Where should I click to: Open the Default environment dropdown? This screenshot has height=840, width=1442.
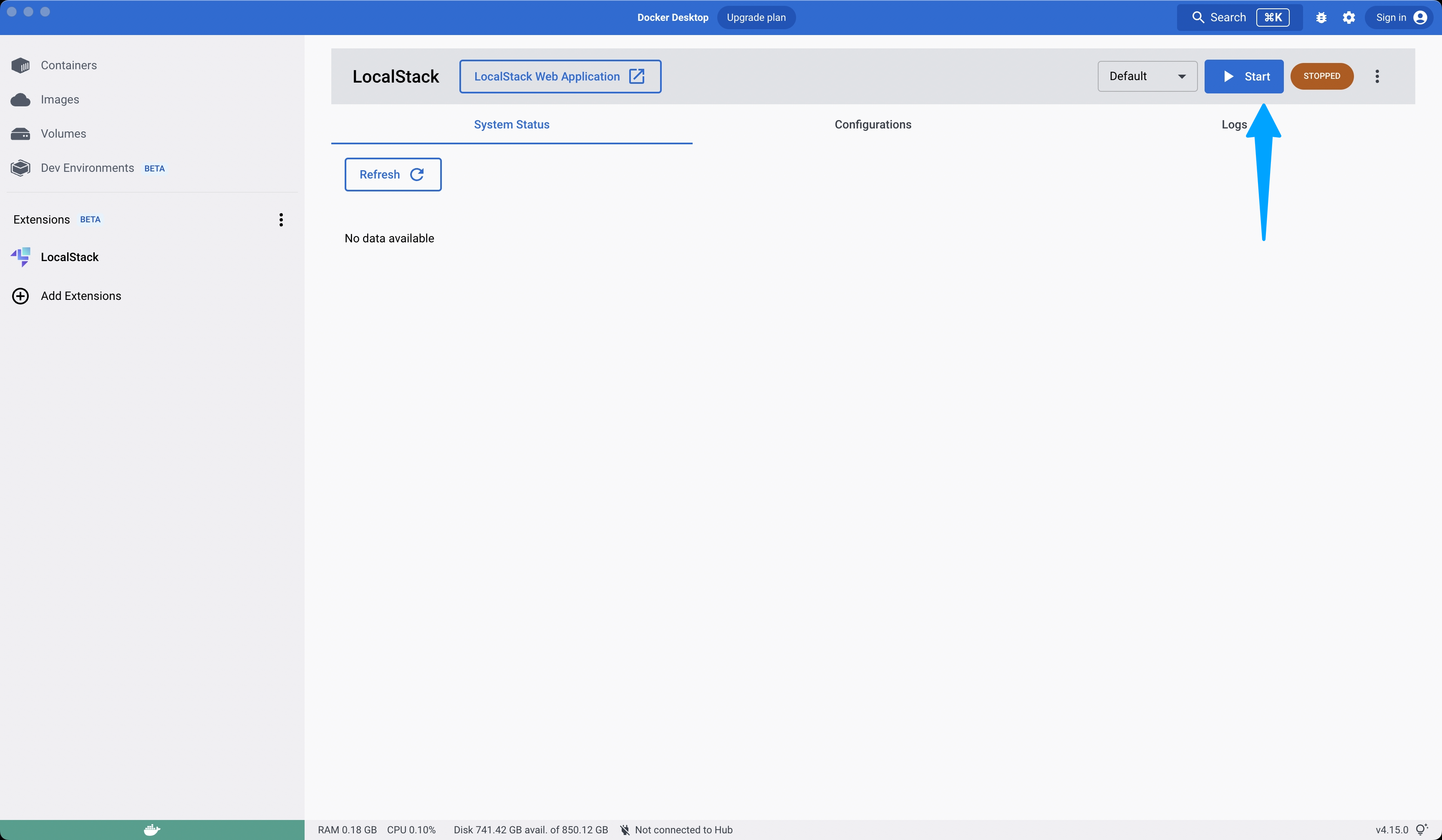click(1147, 76)
